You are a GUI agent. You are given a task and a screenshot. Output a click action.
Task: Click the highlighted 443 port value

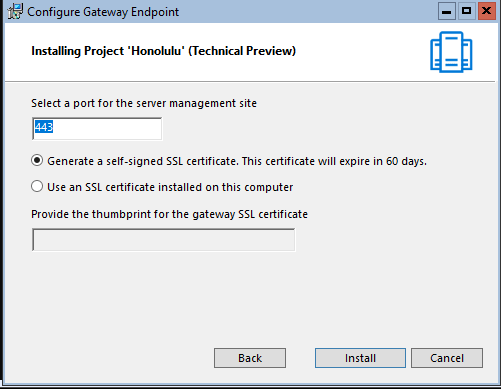44,127
